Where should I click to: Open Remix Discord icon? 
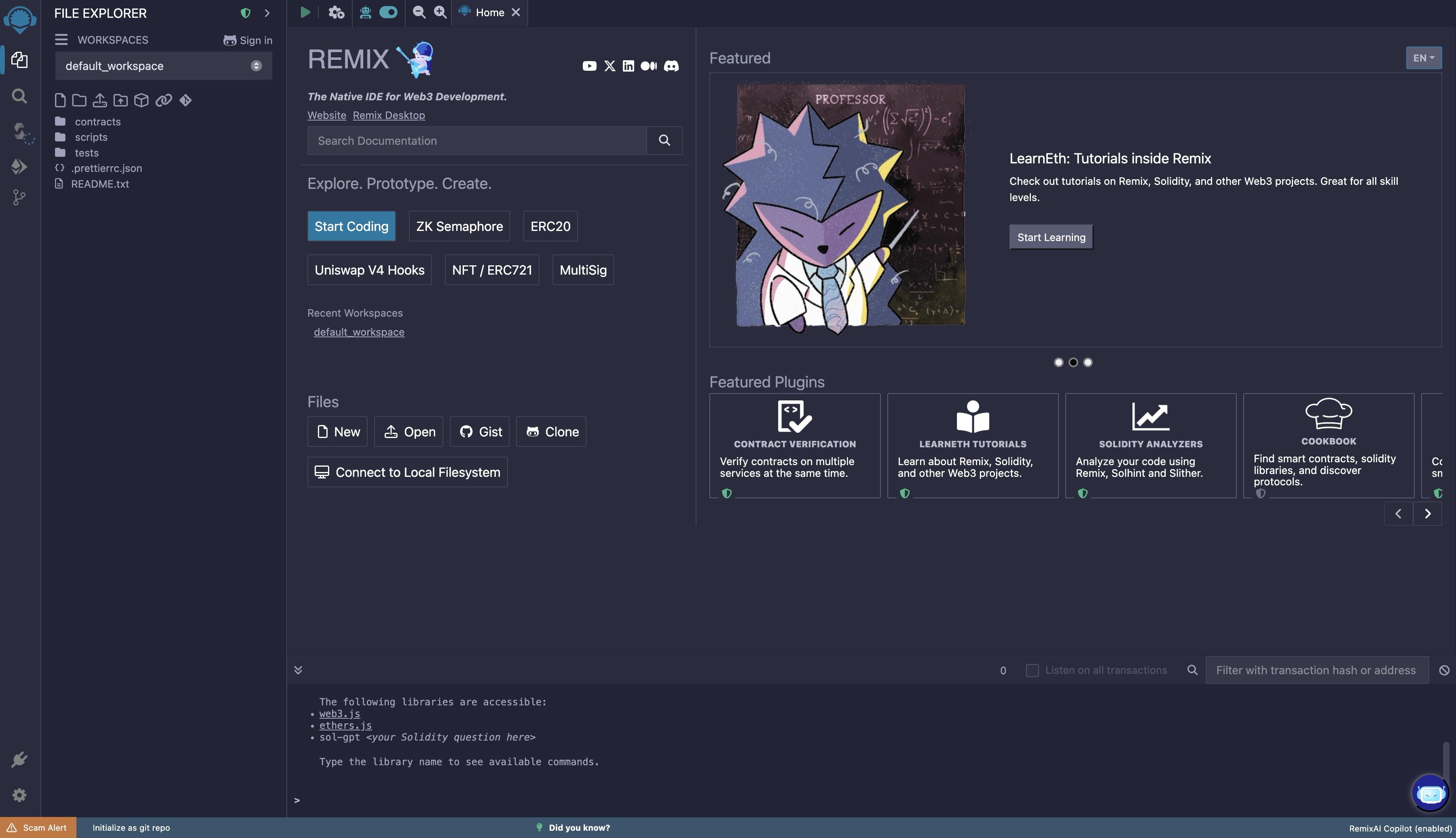click(671, 66)
